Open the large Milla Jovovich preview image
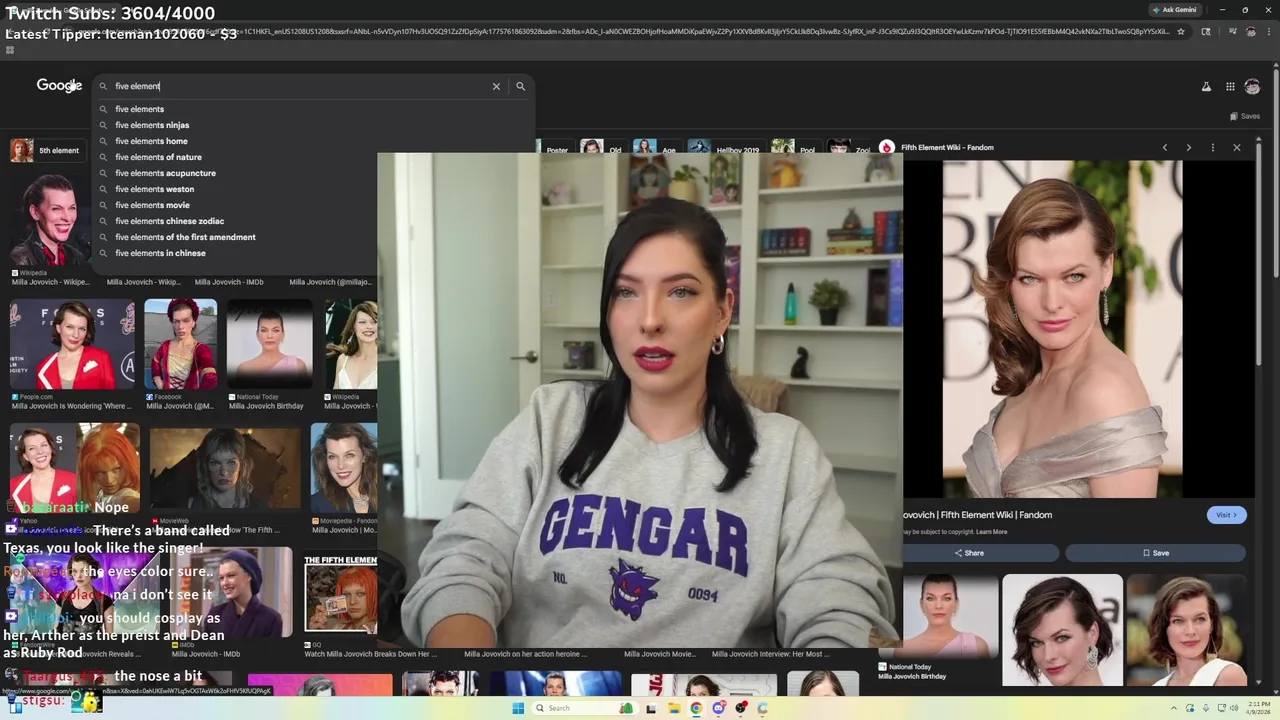The width and height of the screenshot is (1280, 720). pyautogui.click(x=1062, y=329)
